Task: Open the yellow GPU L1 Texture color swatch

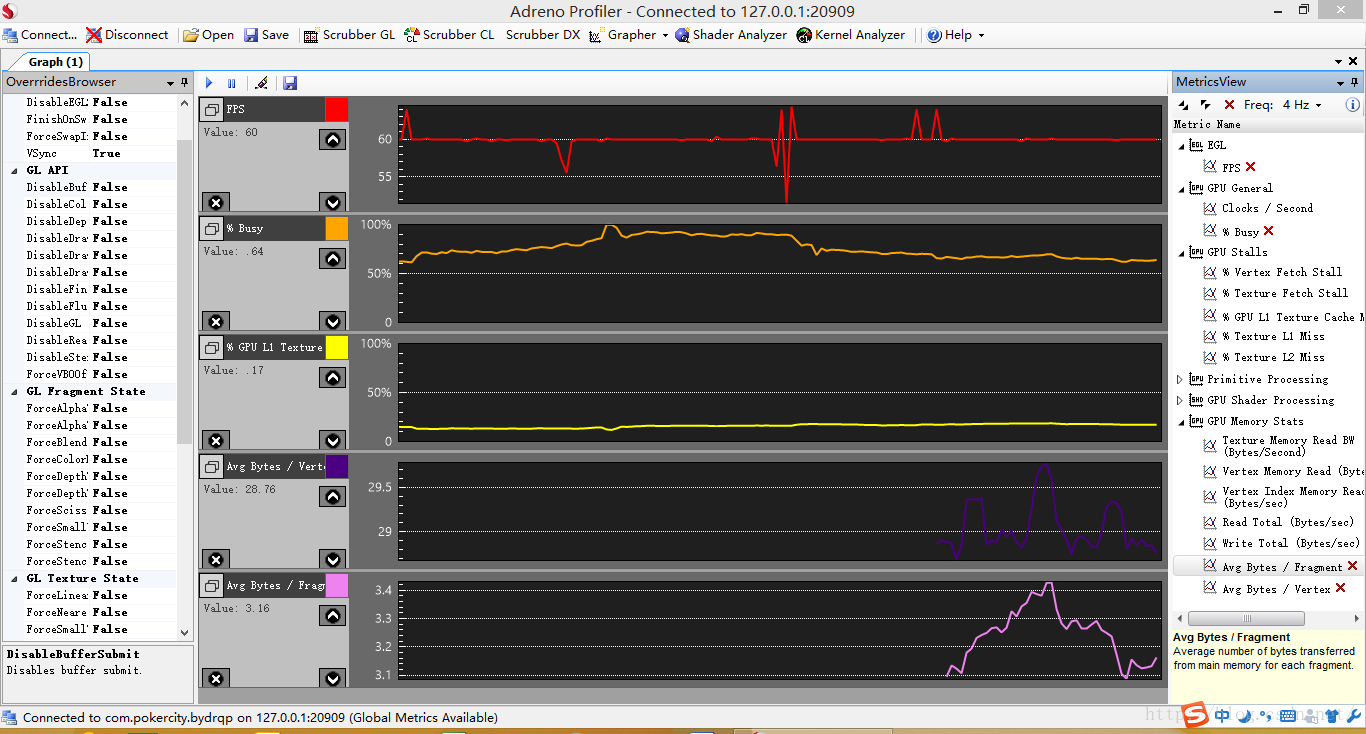Action: 336,347
